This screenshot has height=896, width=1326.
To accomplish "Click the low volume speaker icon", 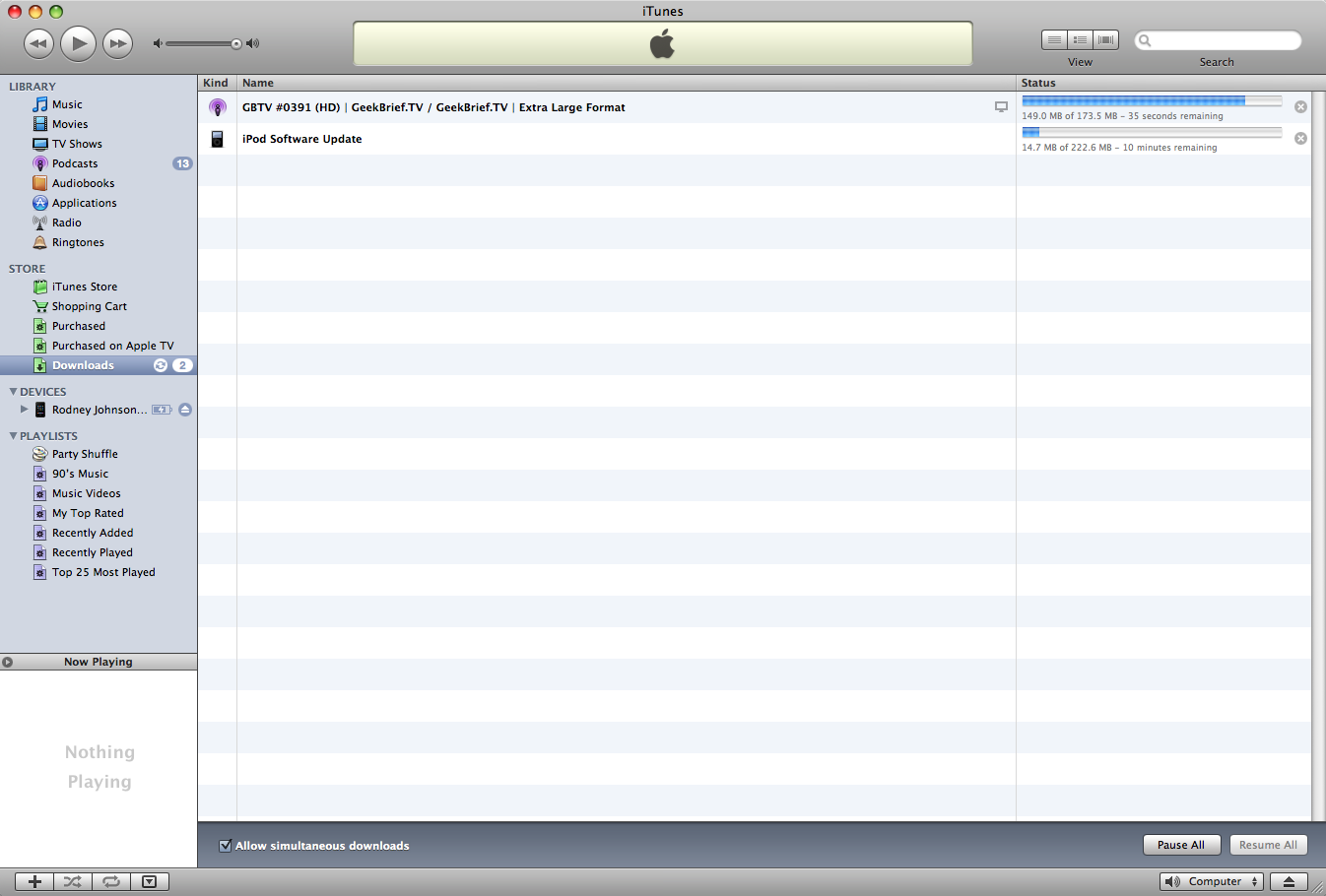I will [158, 43].
